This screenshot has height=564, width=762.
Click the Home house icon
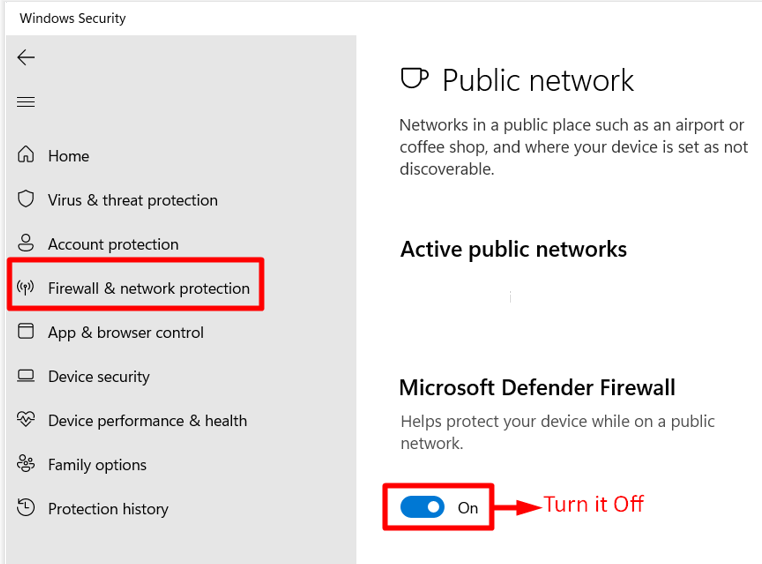click(x=26, y=155)
